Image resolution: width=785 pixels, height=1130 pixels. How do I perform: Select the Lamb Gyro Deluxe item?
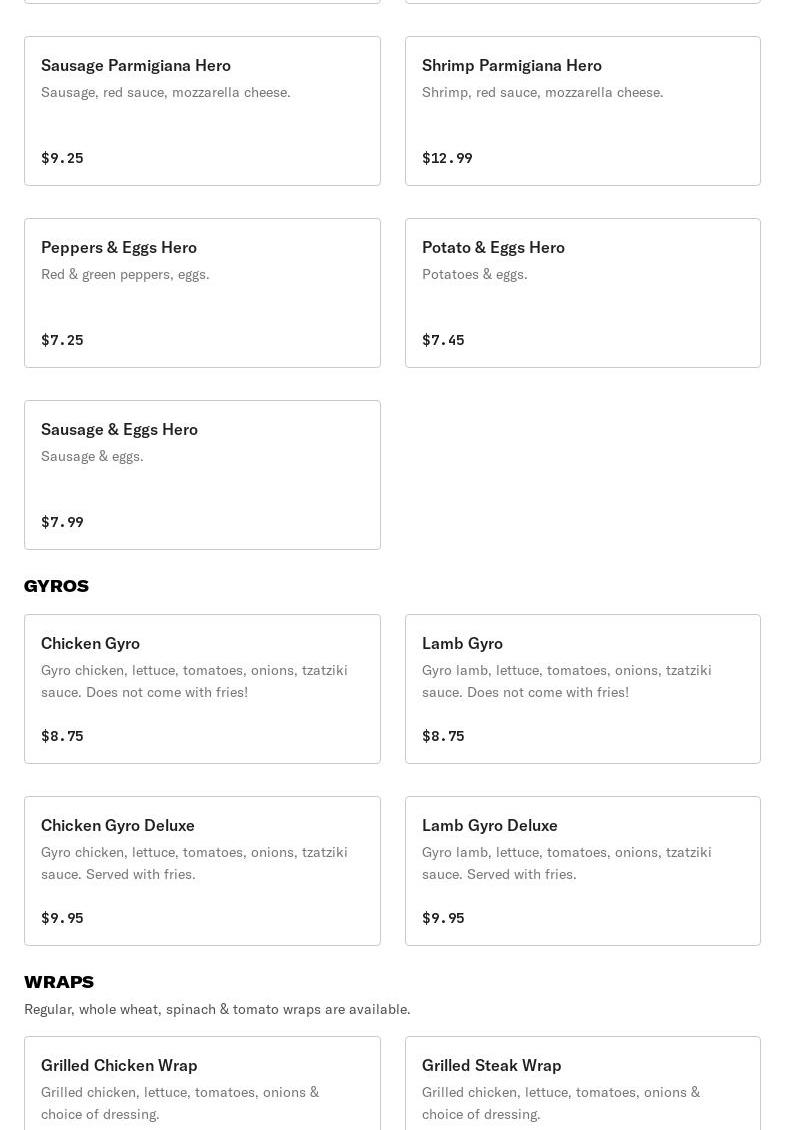[582, 871]
